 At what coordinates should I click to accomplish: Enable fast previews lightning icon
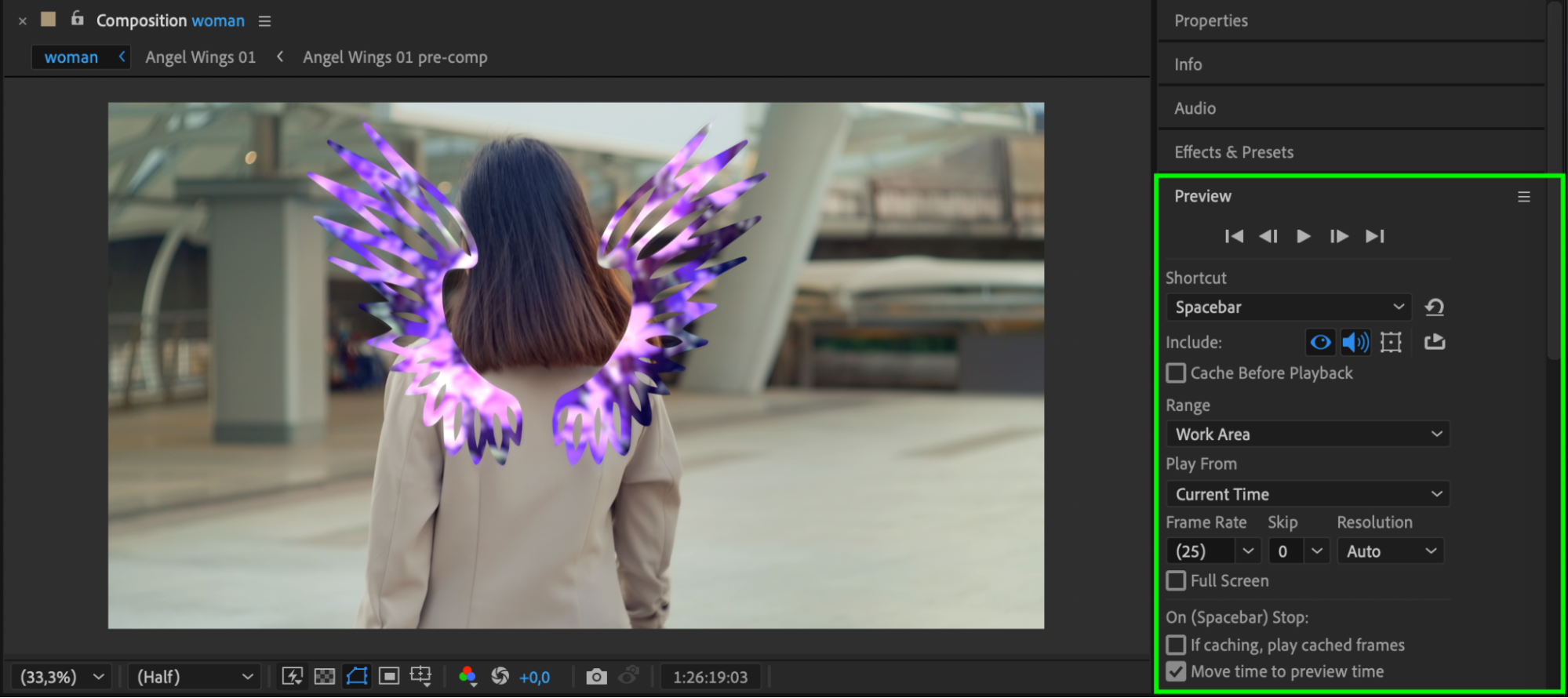pos(292,677)
